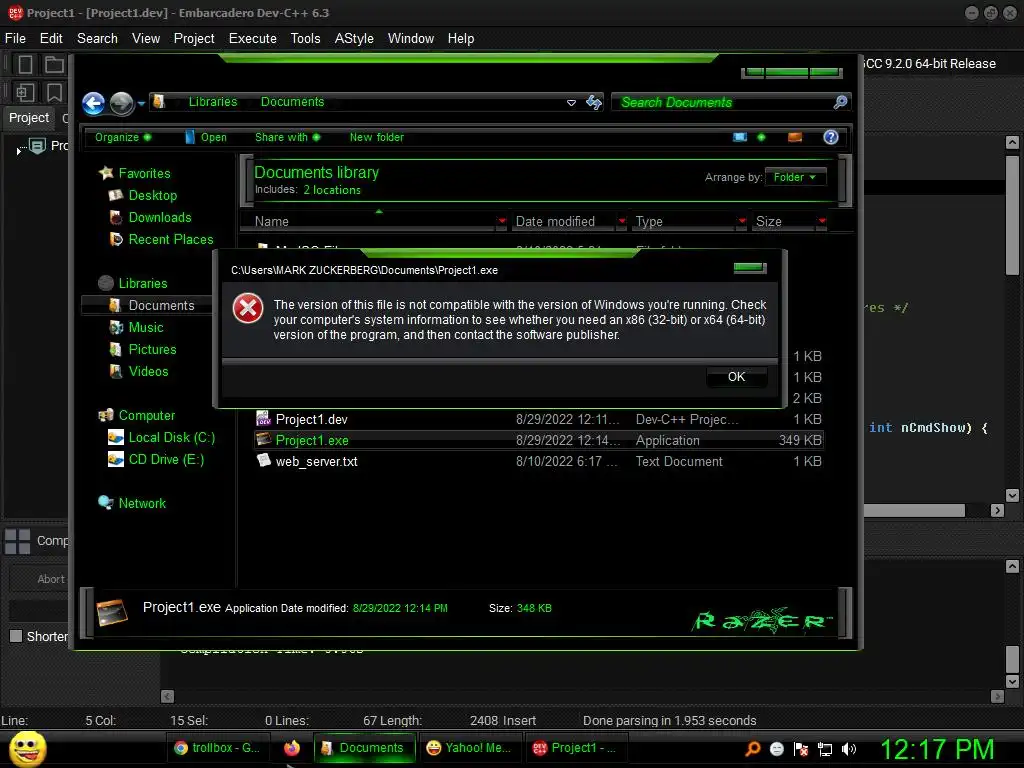
Task: Click the Dev-C++ open folder toolbar icon
Action: point(54,64)
